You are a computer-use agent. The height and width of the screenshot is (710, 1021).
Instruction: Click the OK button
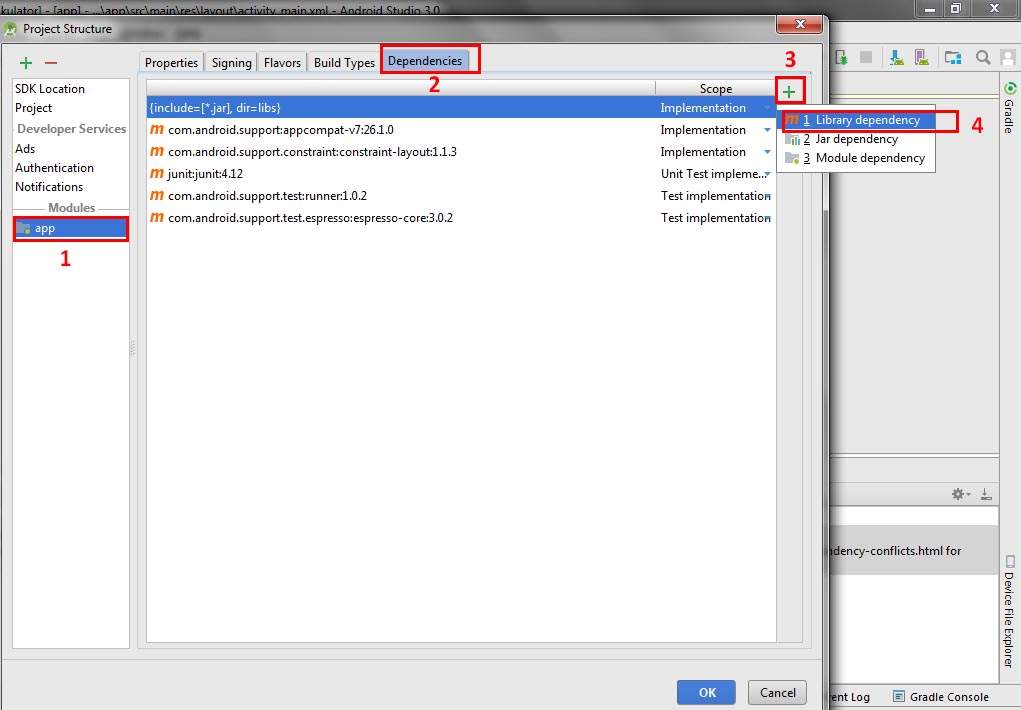706,692
